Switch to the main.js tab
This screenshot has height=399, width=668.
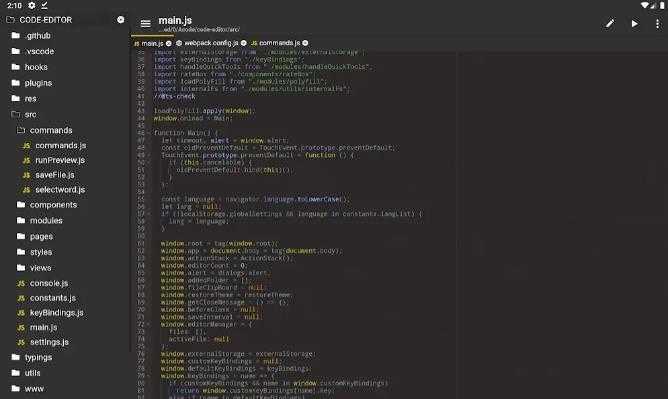(x=152, y=43)
